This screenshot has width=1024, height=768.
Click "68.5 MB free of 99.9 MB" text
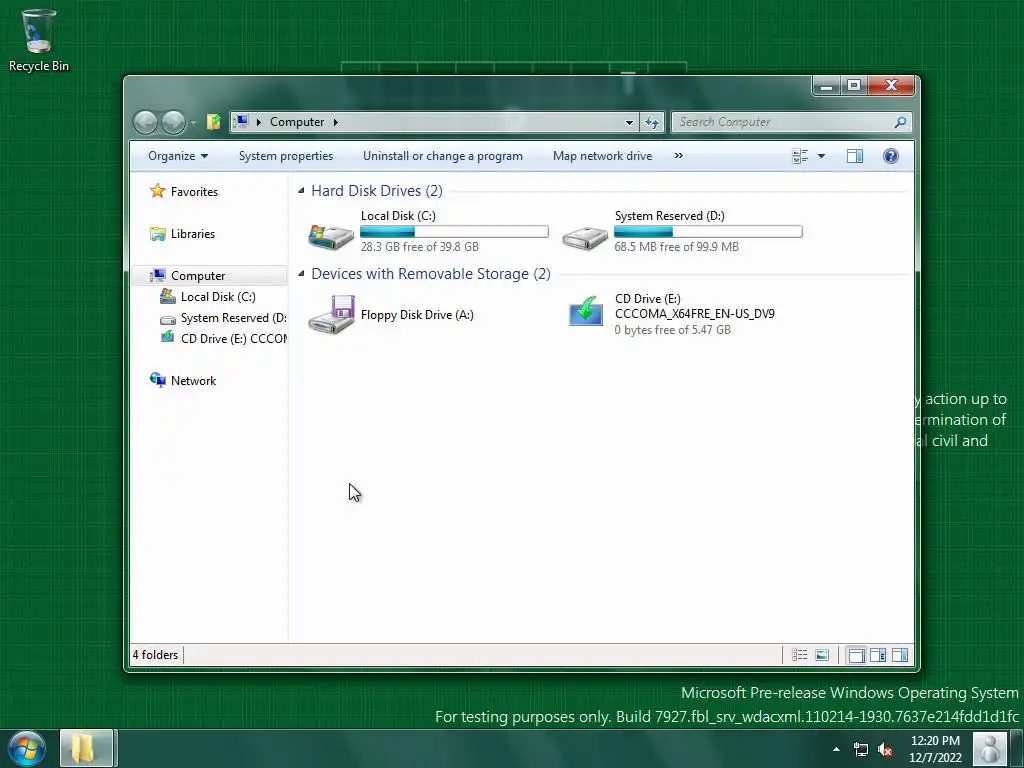point(676,247)
